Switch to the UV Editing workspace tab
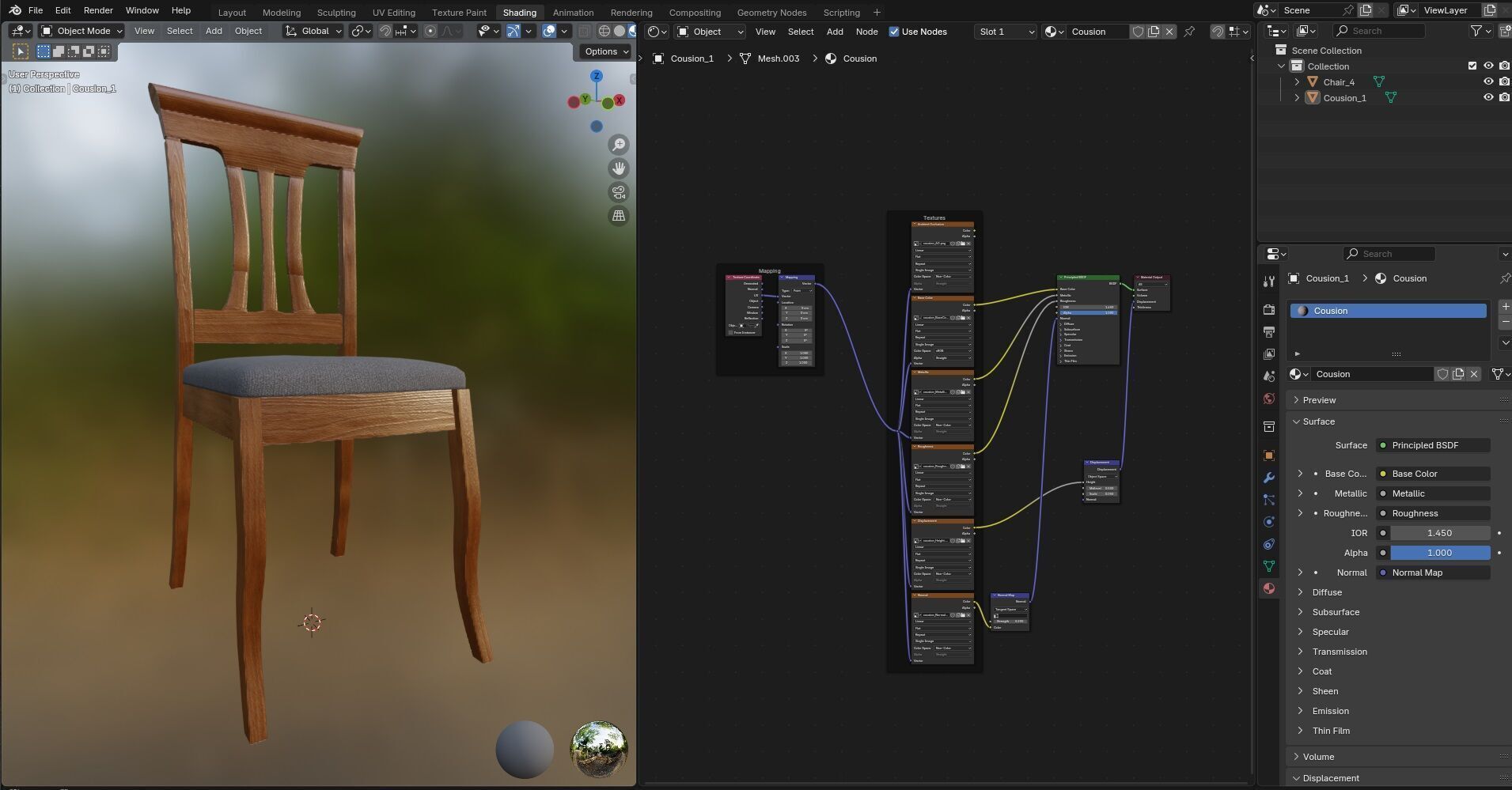The image size is (1512, 790). coord(394,12)
